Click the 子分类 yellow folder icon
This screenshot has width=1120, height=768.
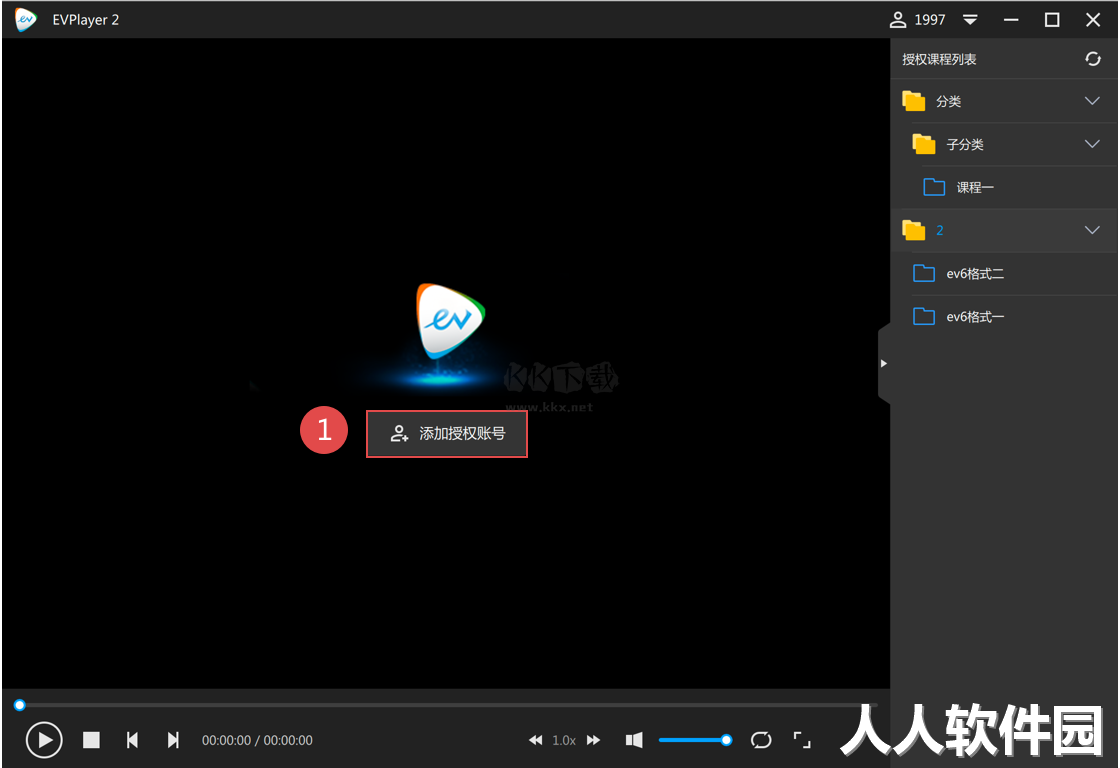pos(924,144)
